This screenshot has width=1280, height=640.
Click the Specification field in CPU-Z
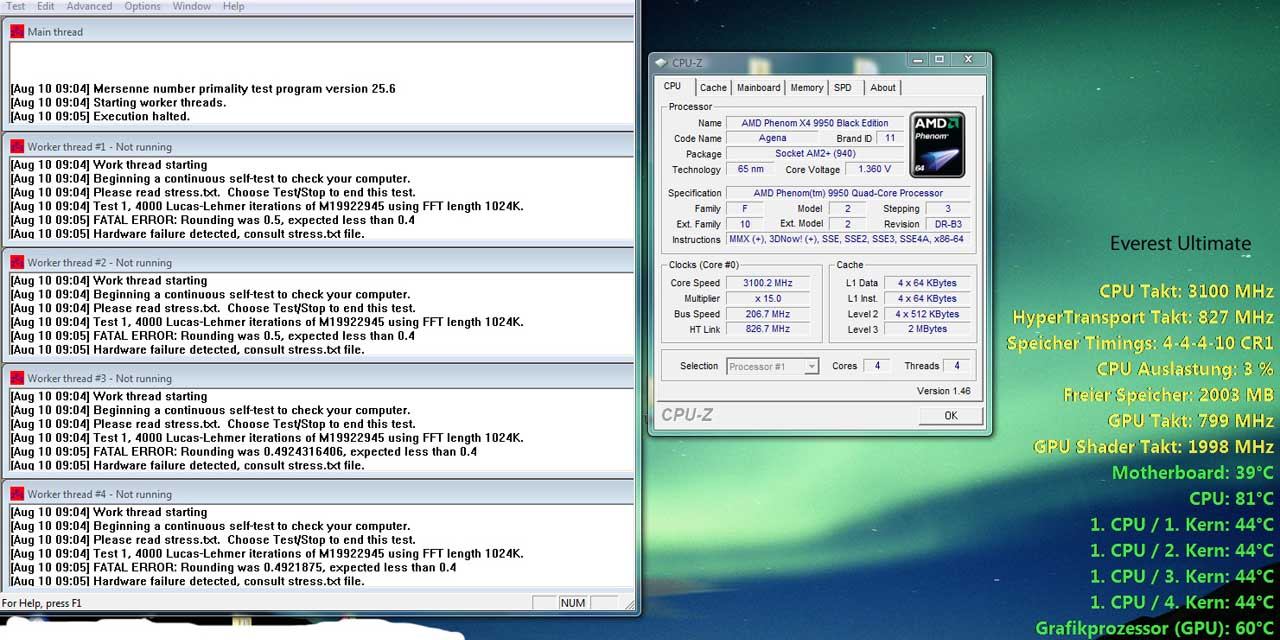[848, 193]
